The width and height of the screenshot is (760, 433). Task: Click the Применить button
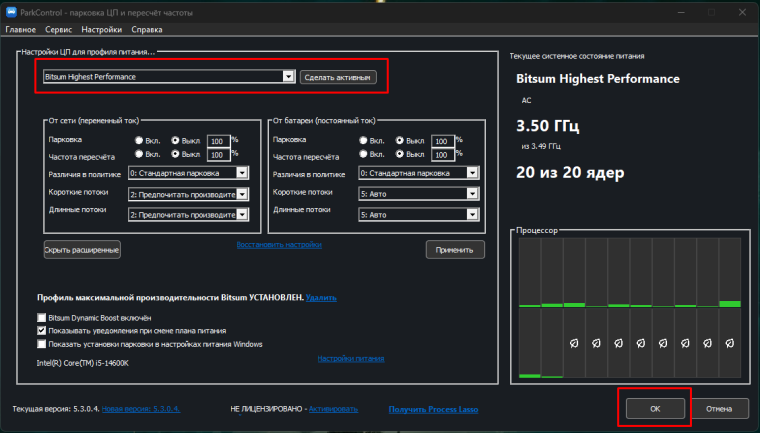coord(455,250)
